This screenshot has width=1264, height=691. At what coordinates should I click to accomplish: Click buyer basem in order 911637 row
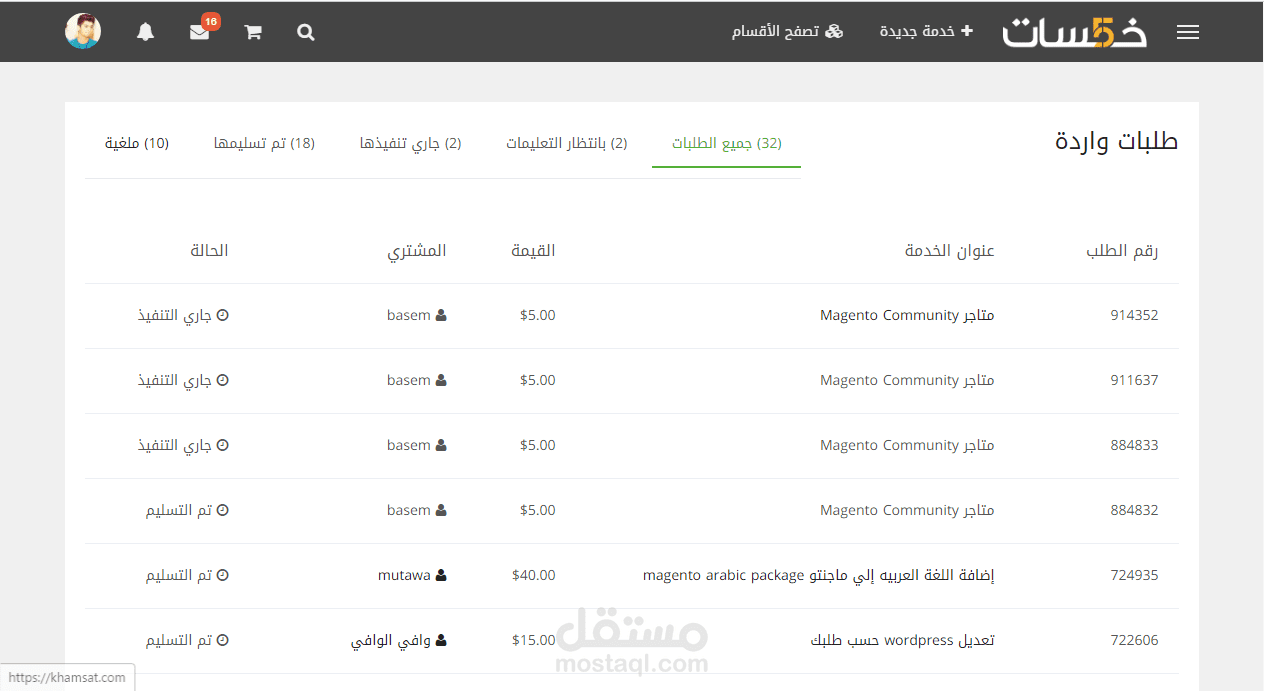coord(417,380)
